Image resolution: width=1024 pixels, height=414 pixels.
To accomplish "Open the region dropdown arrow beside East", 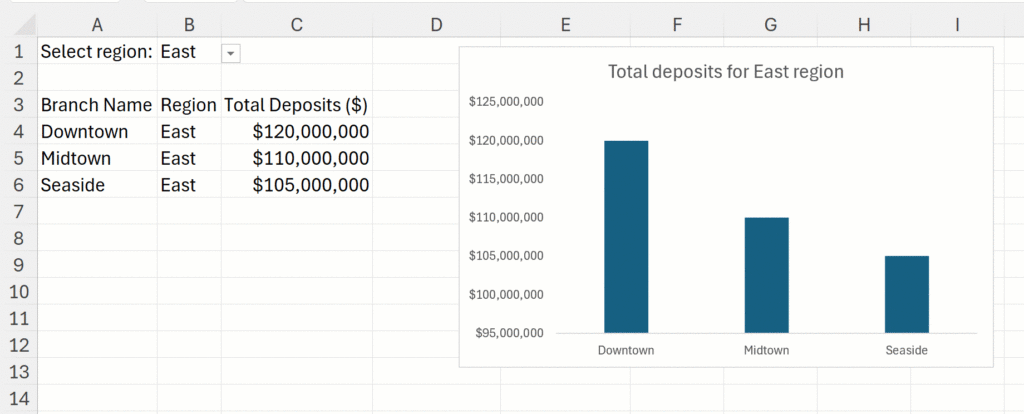I will pyautogui.click(x=231, y=52).
